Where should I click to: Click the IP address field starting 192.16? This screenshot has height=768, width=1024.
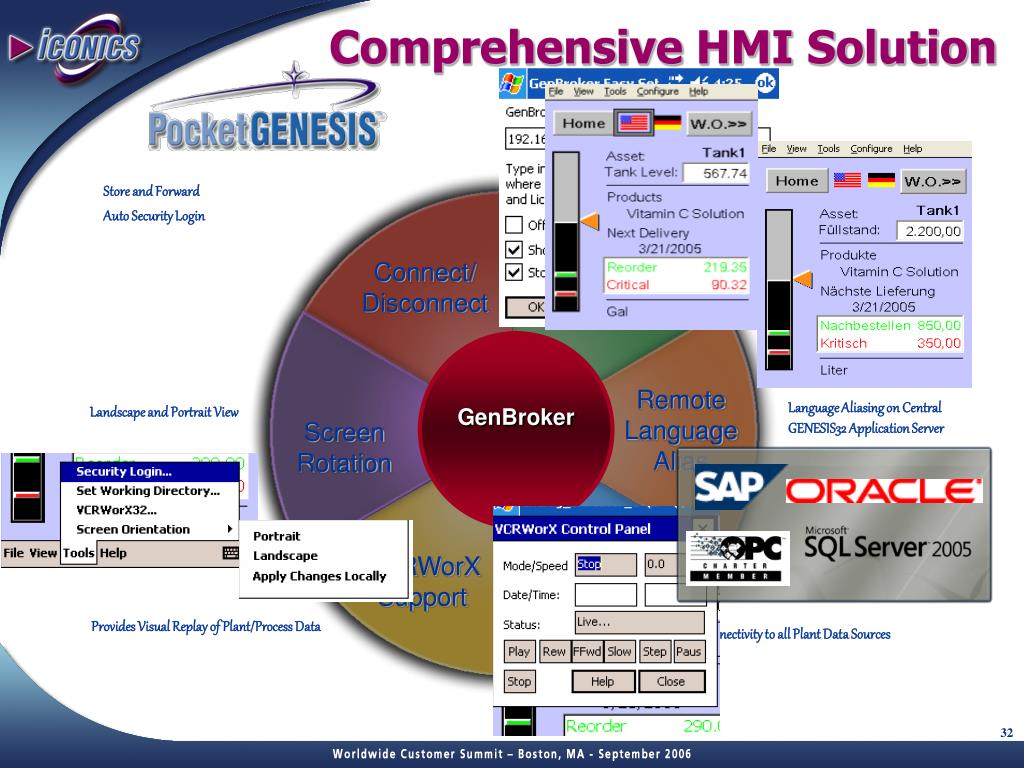coord(526,138)
